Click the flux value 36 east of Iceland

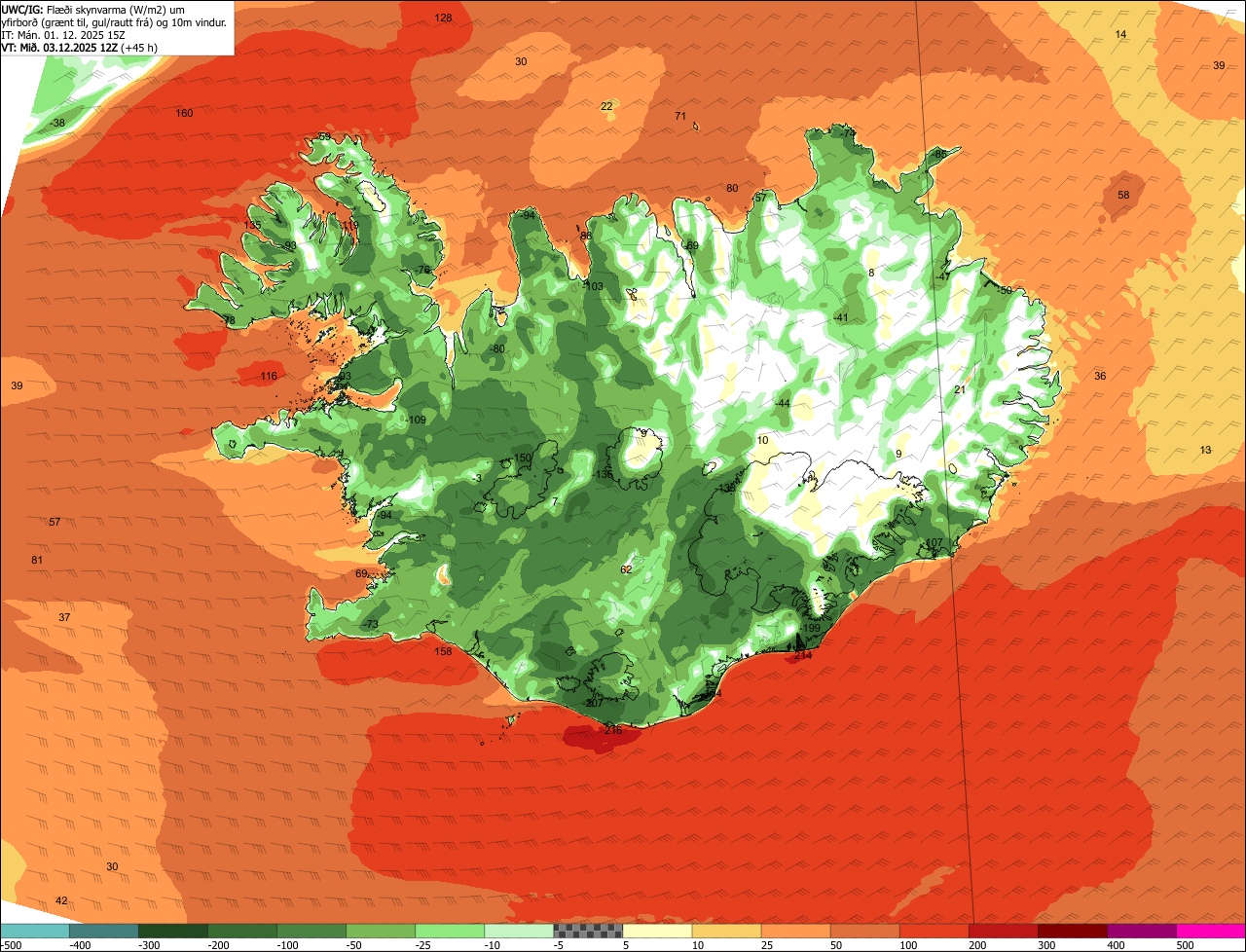coord(1100,376)
